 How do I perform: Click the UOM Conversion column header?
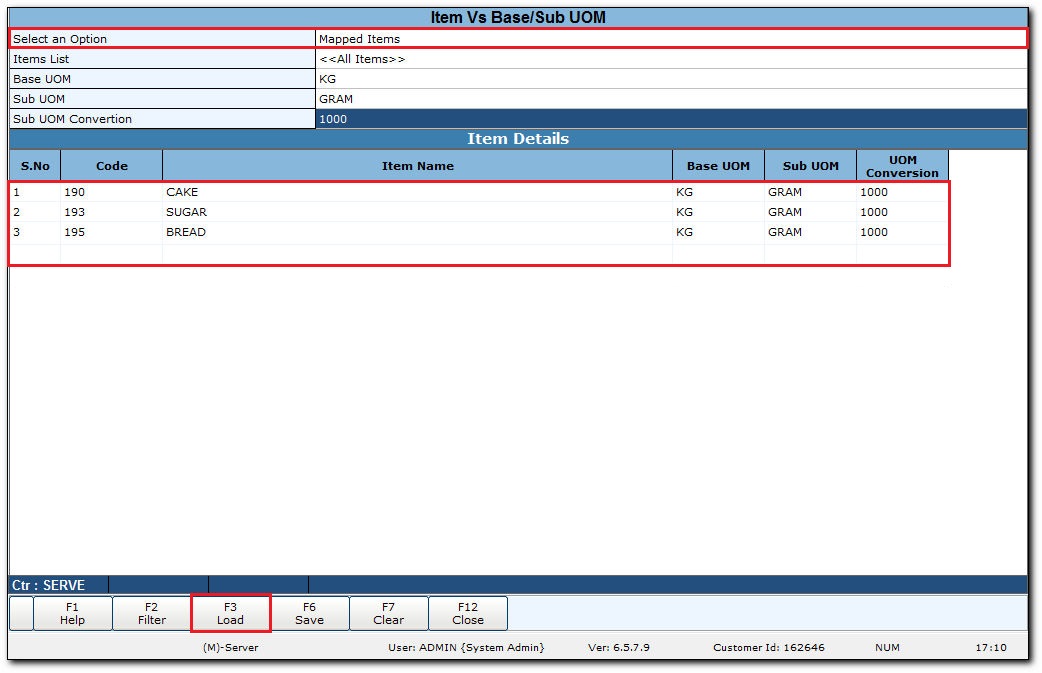tap(902, 166)
